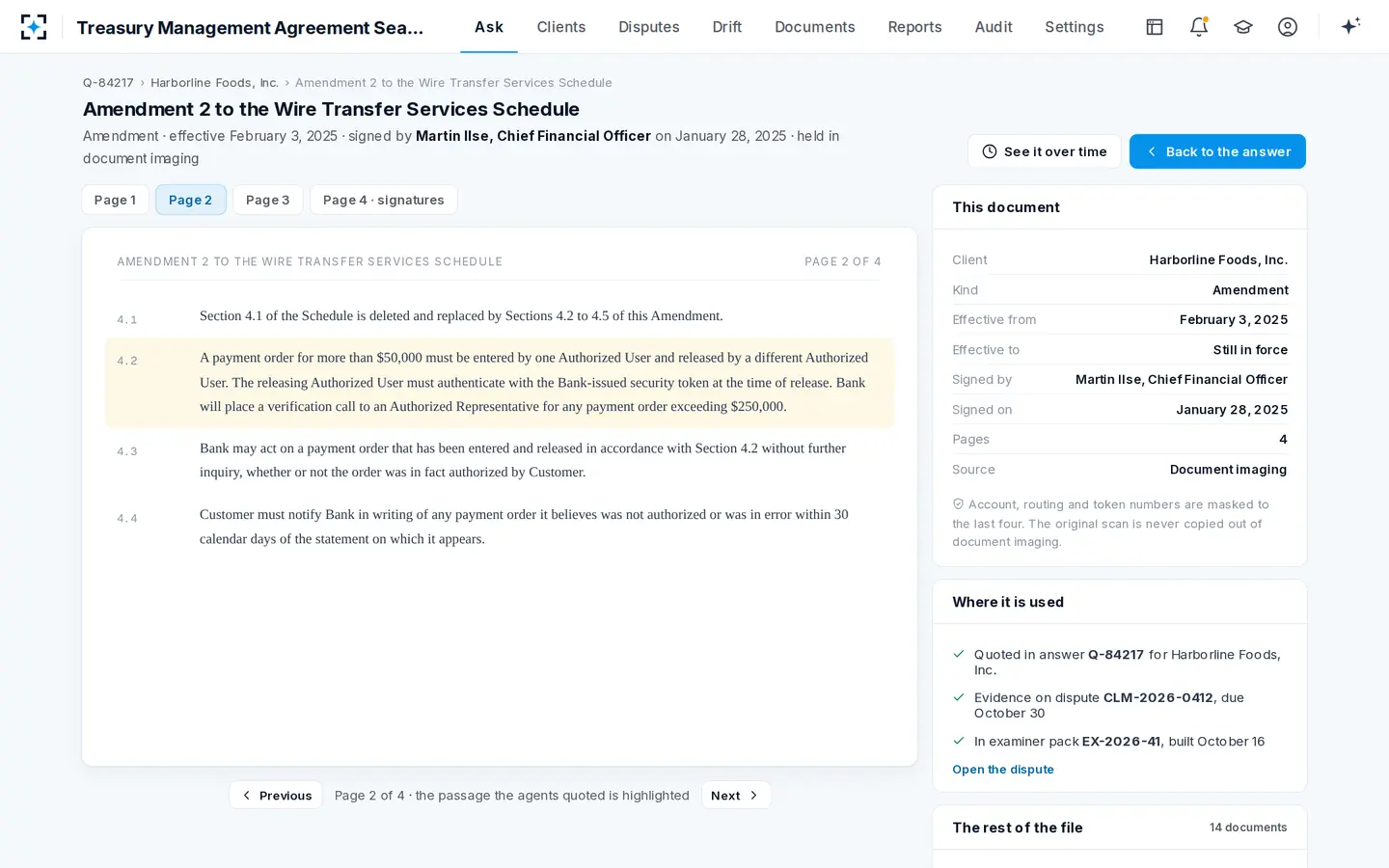The image size is (1389, 868).
Task: Click Client value Harborline Foods, Inc.
Action: pyautogui.click(x=1218, y=259)
